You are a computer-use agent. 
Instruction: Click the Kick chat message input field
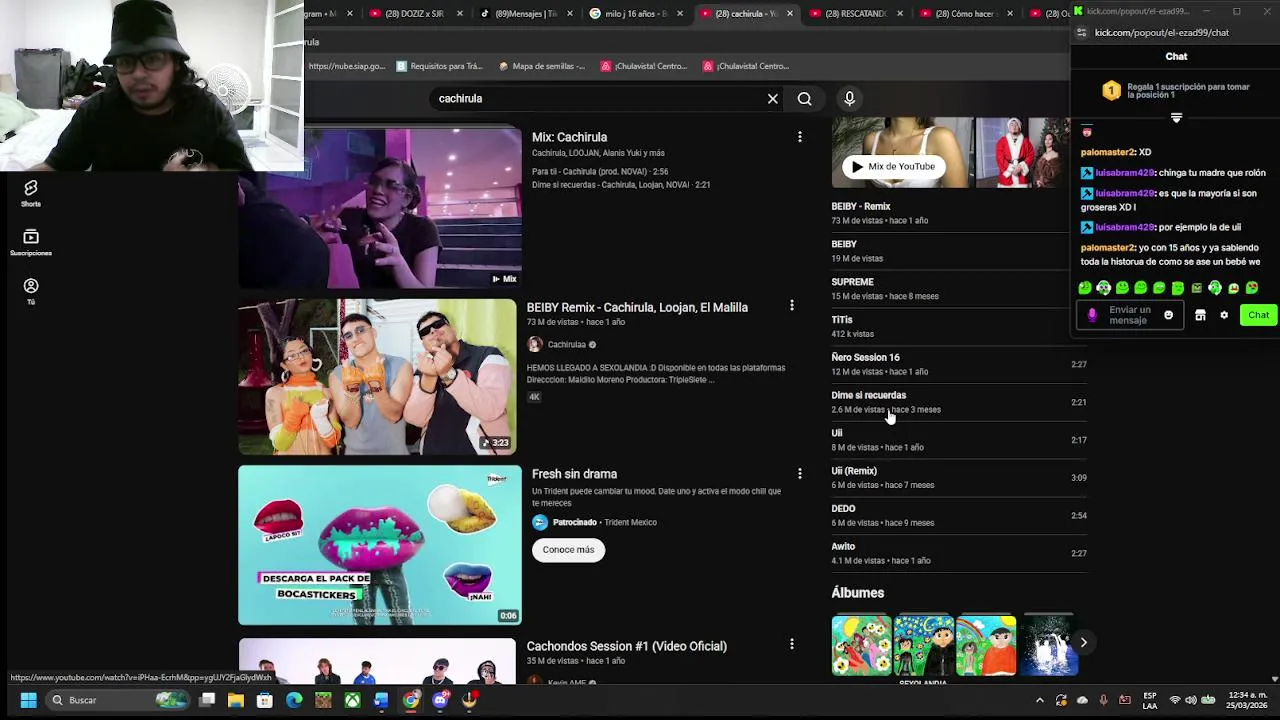pos(1131,315)
